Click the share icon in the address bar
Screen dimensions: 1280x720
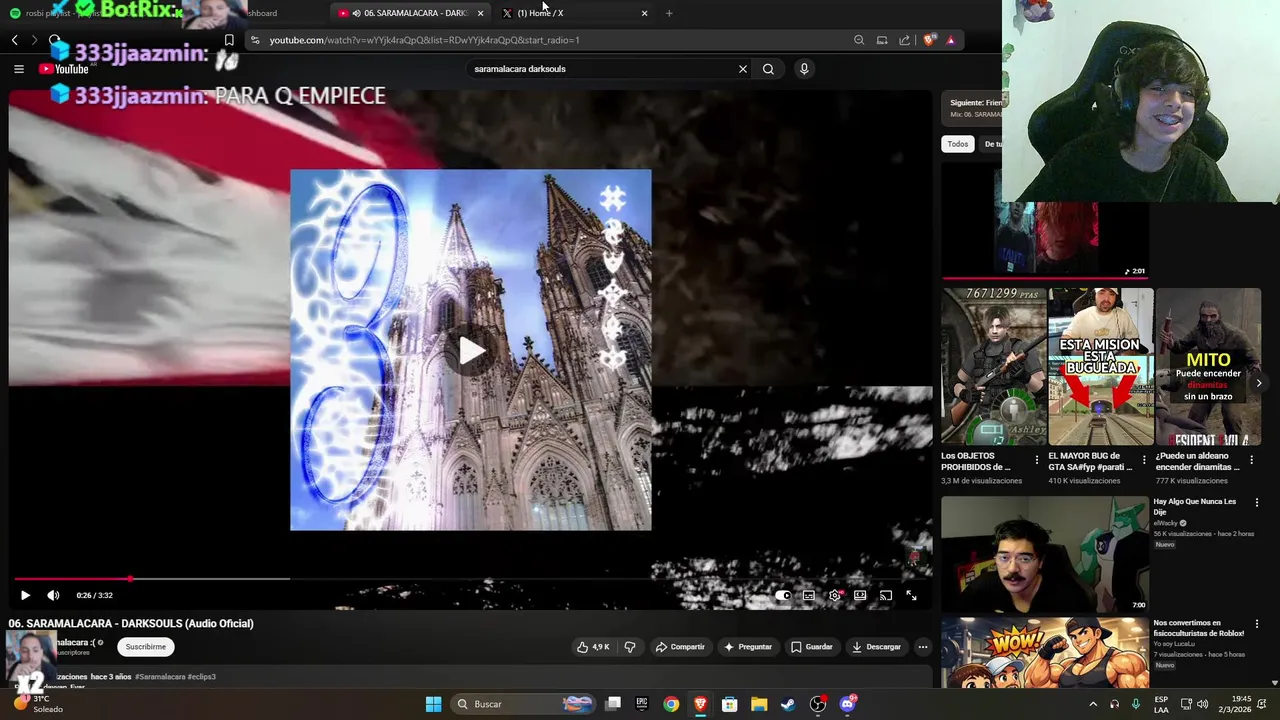904,40
